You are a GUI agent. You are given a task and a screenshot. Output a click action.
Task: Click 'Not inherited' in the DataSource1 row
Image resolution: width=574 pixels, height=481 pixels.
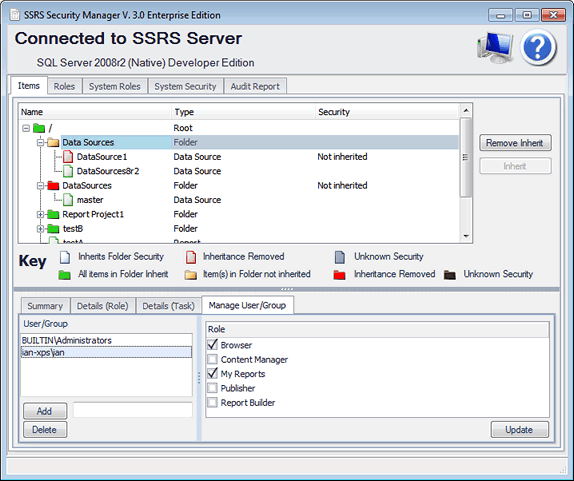[342, 157]
